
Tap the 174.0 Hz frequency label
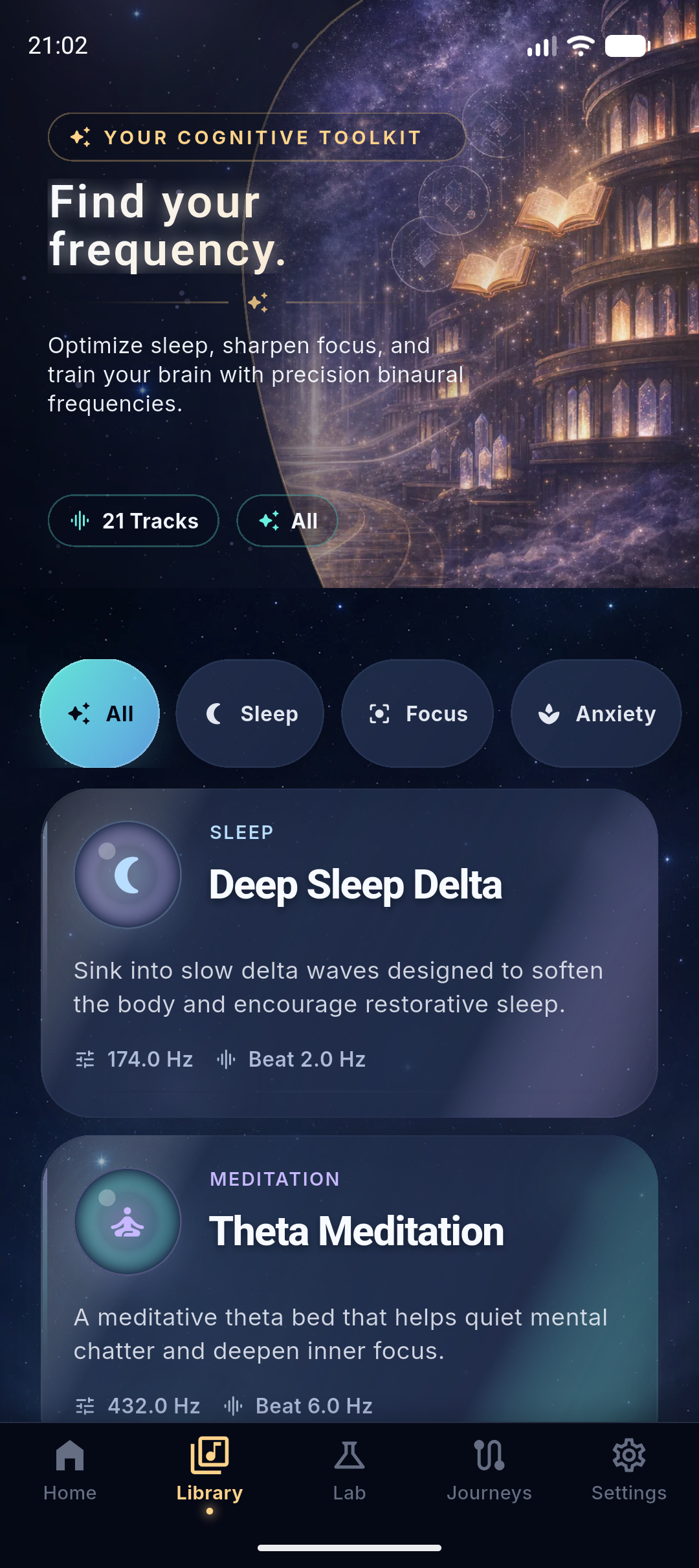[x=150, y=1060]
